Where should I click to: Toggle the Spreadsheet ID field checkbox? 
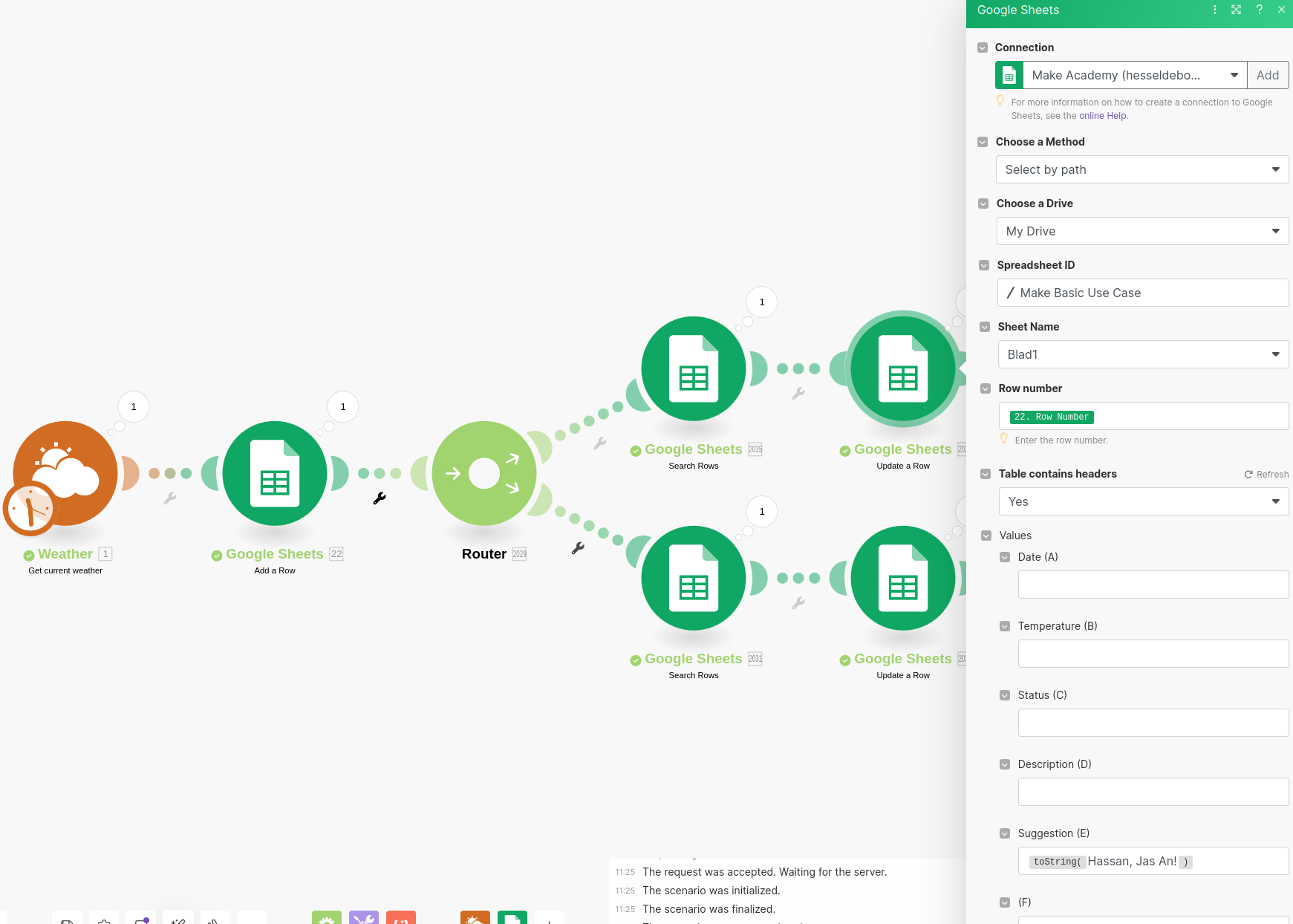[x=984, y=265]
